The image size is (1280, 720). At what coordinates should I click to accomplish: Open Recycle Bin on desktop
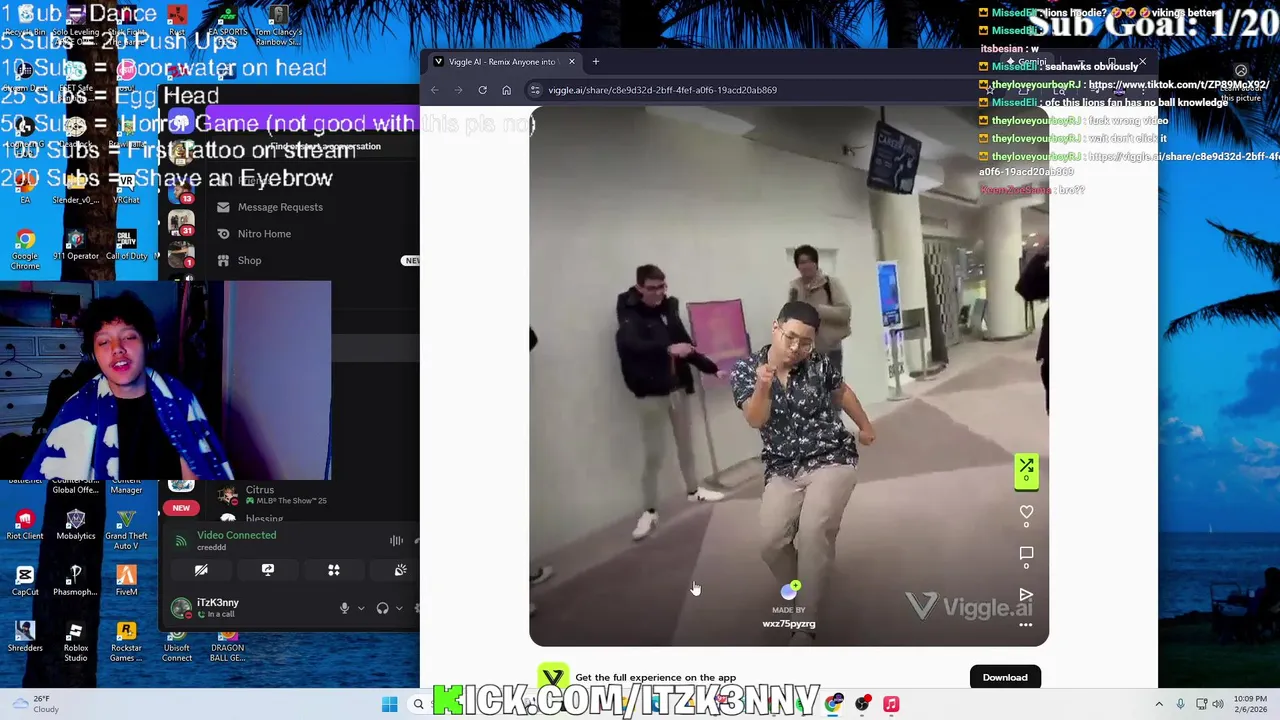click(25, 20)
